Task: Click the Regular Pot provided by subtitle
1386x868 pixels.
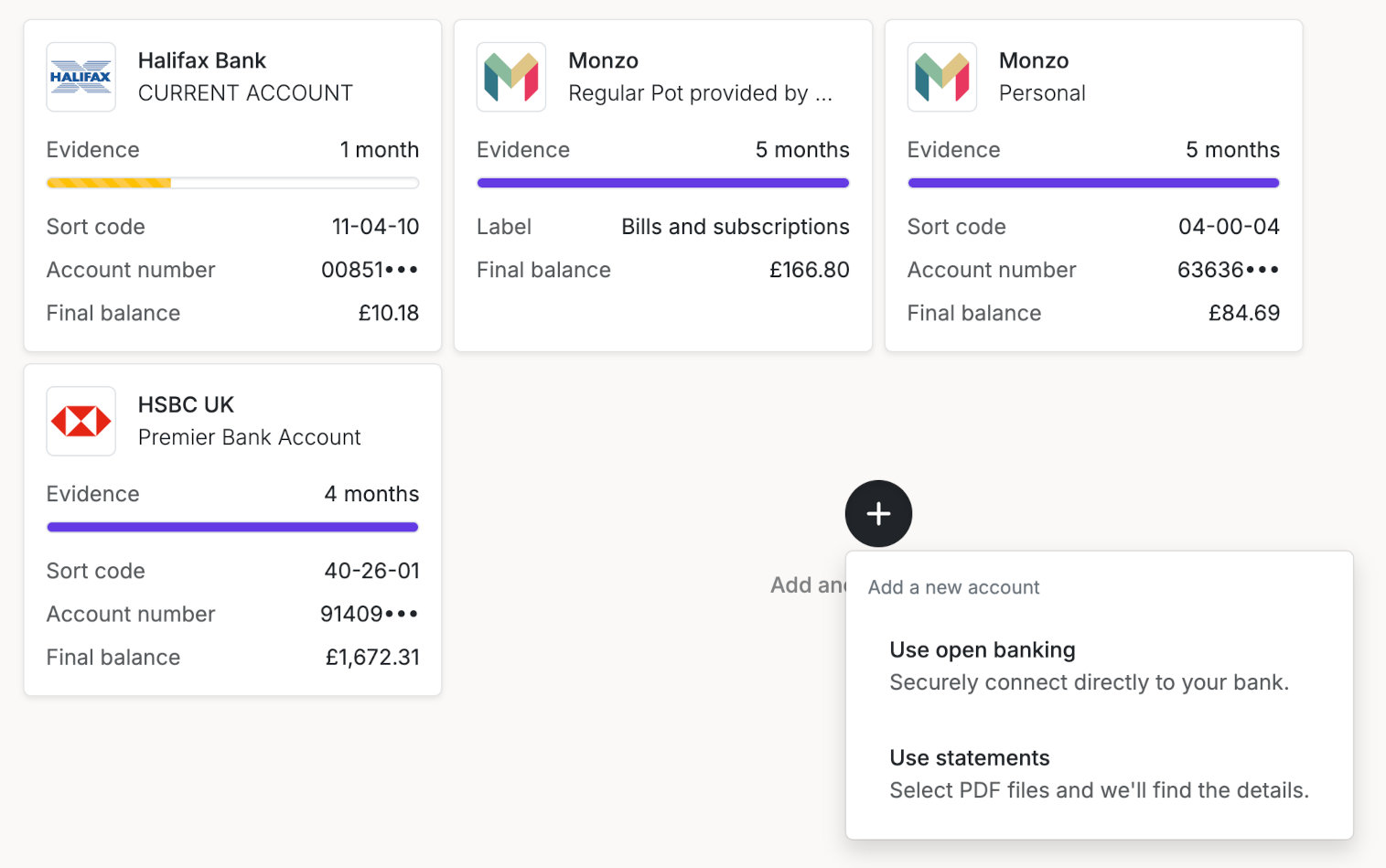Action: click(700, 93)
